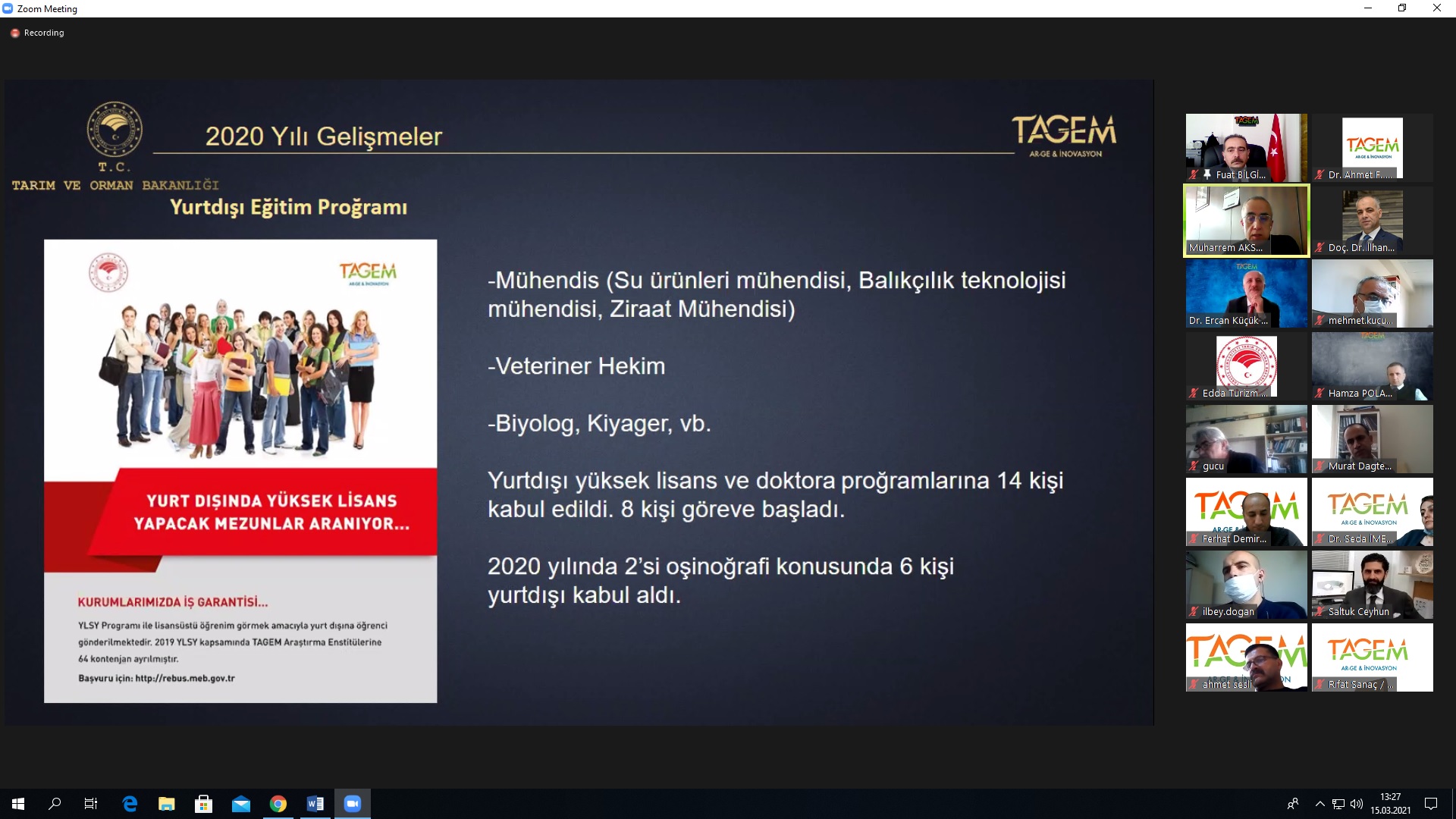This screenshot has height=819, width=1456.
Task: Open File Explorer from the taskbar
Action: [167, 804]
